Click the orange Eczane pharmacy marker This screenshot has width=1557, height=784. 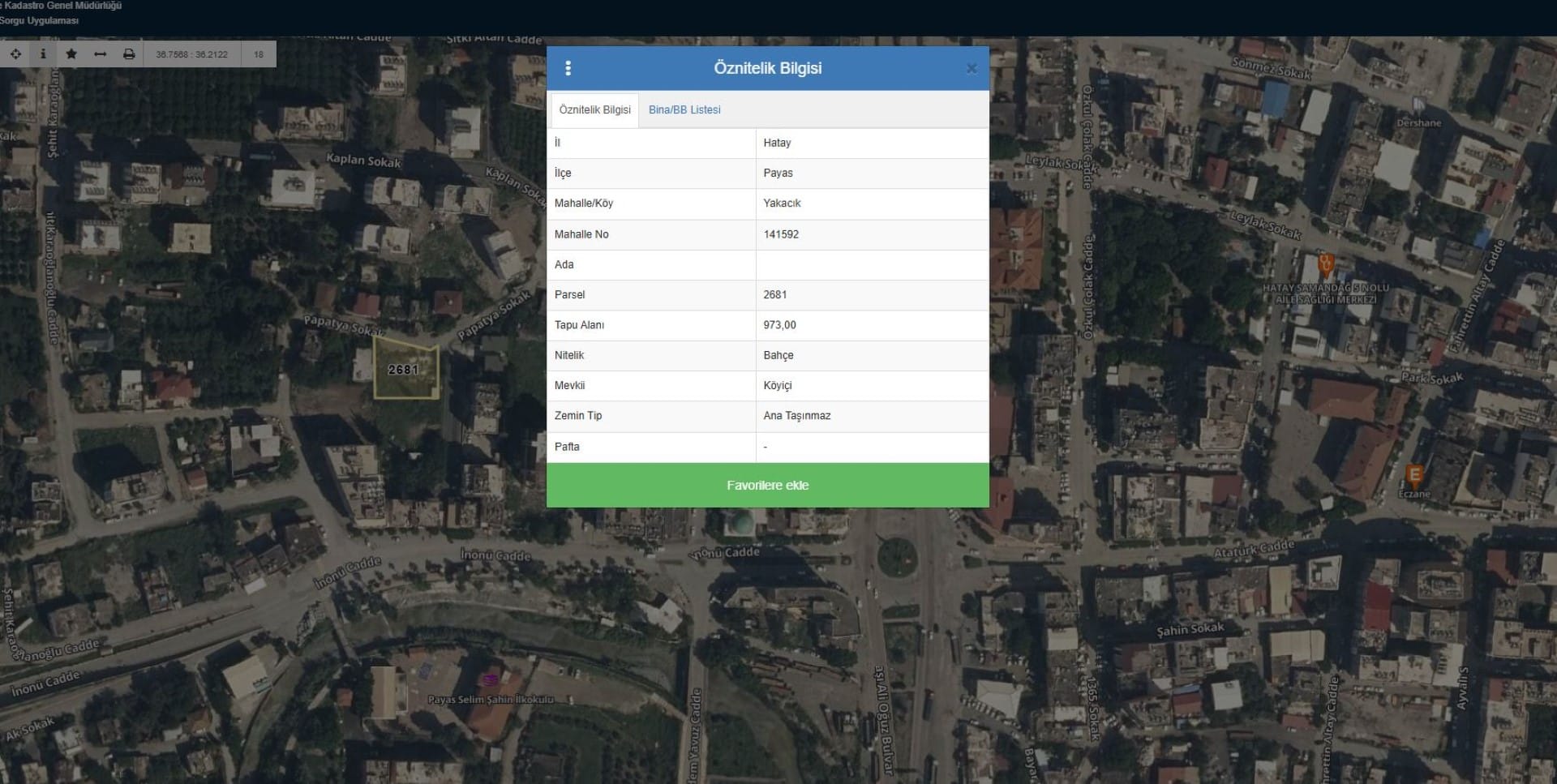(1414, 475)
